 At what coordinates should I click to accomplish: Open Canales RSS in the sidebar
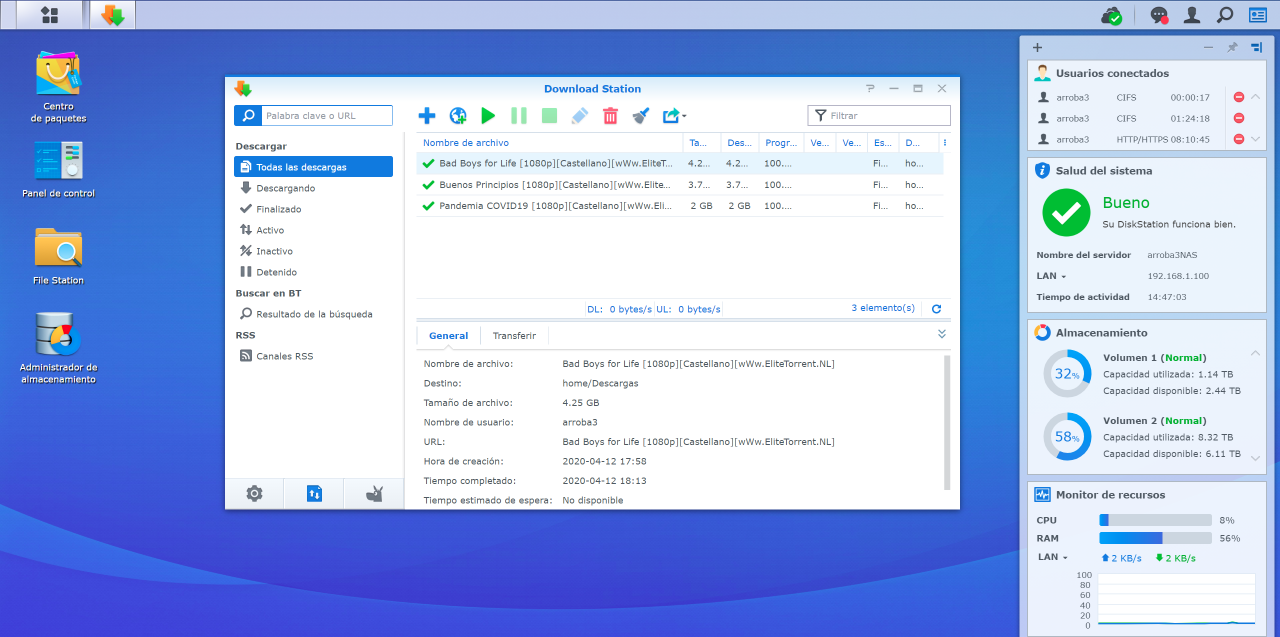click(x=284, y=356)
